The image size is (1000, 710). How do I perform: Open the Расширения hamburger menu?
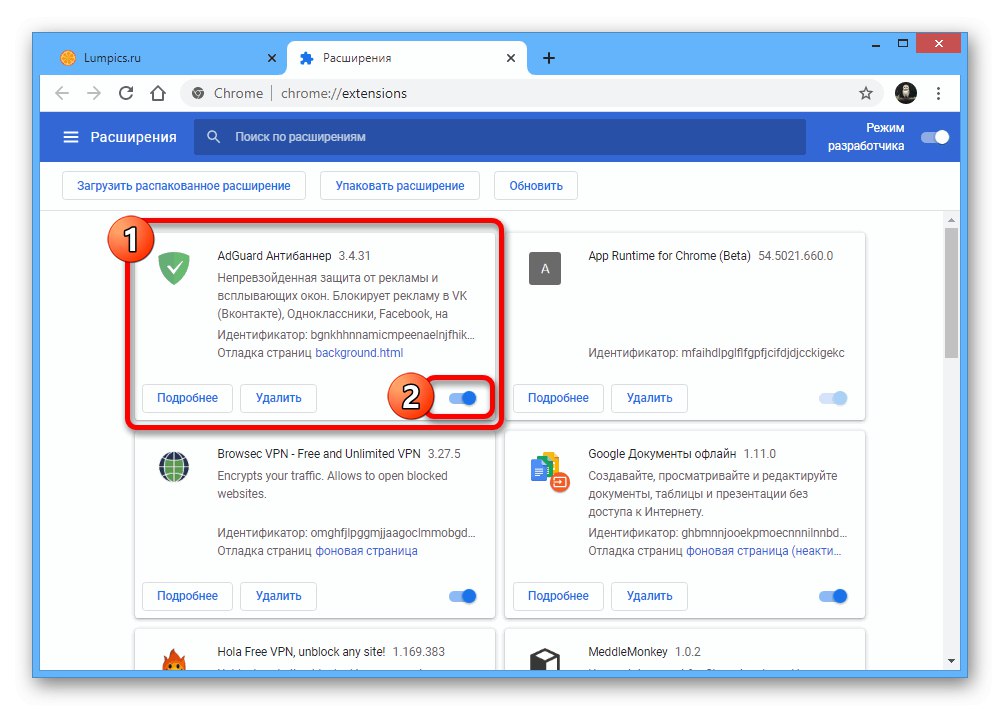click(x=71, y=137)
